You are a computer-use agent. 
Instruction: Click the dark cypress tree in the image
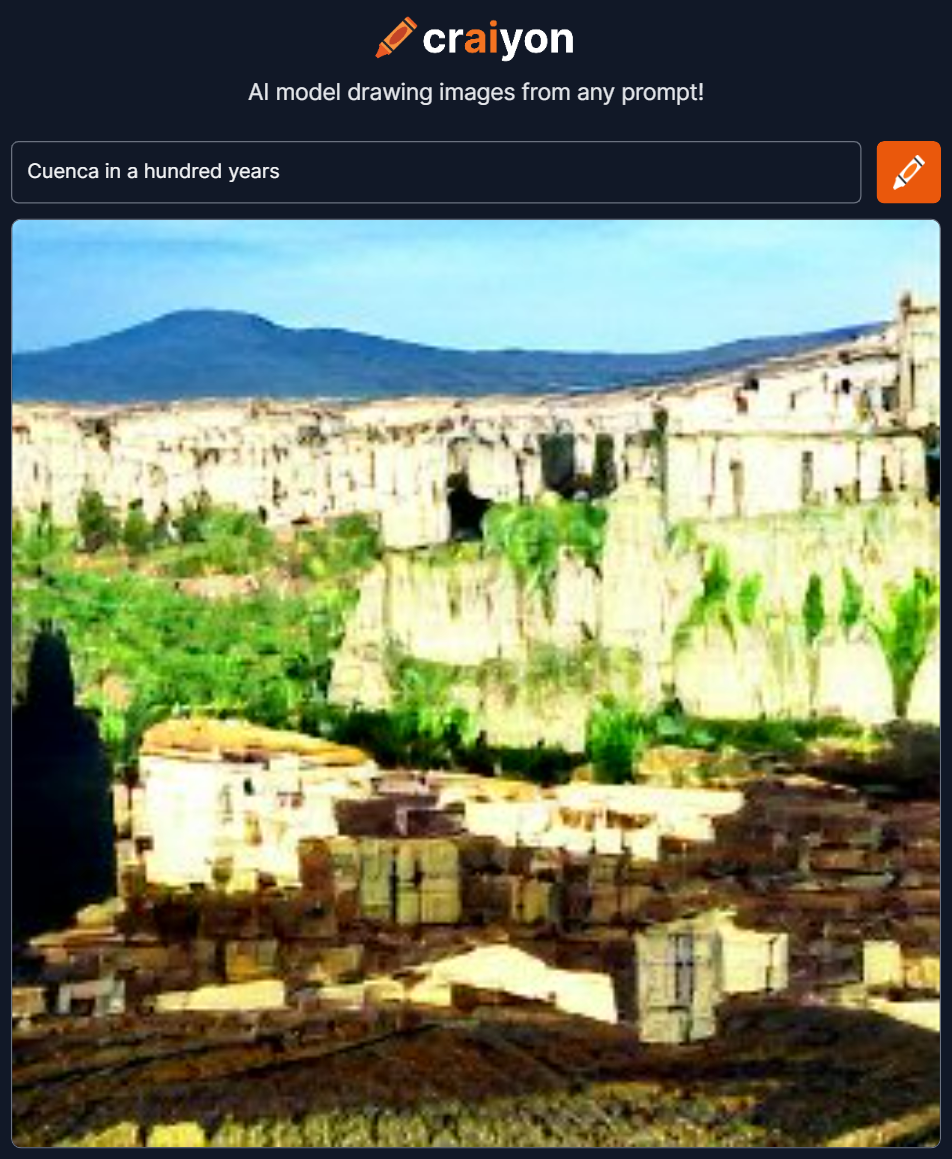pyautogui.click(x=61, y=784)
